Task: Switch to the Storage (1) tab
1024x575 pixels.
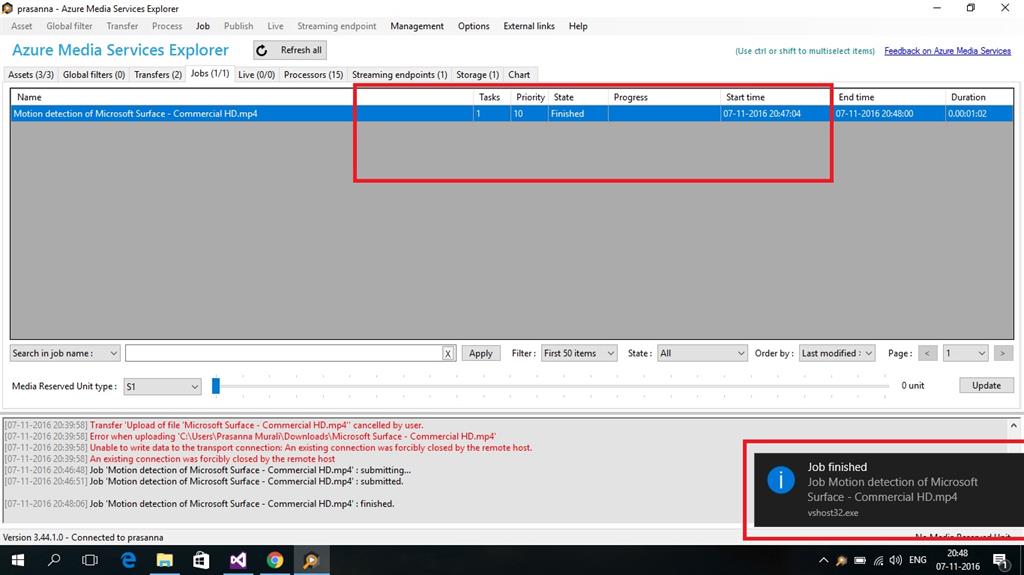Action: coord(477,74)
